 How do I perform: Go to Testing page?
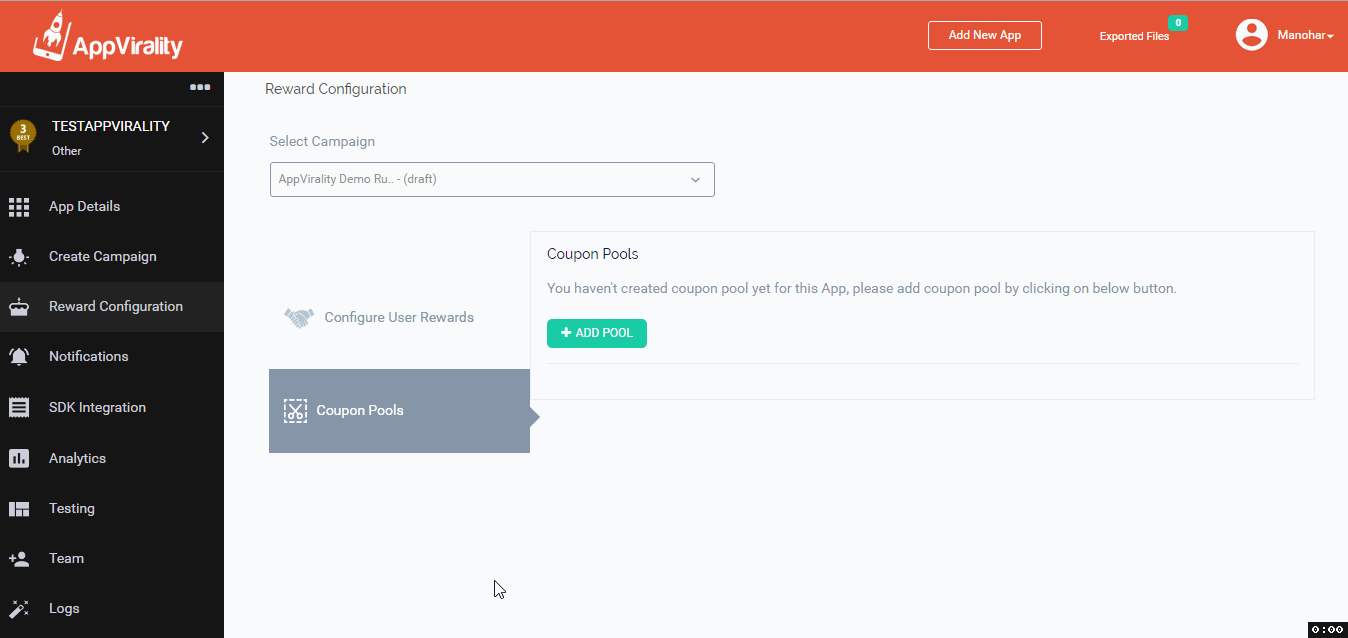pyautogui.click(x=112, y=509)
